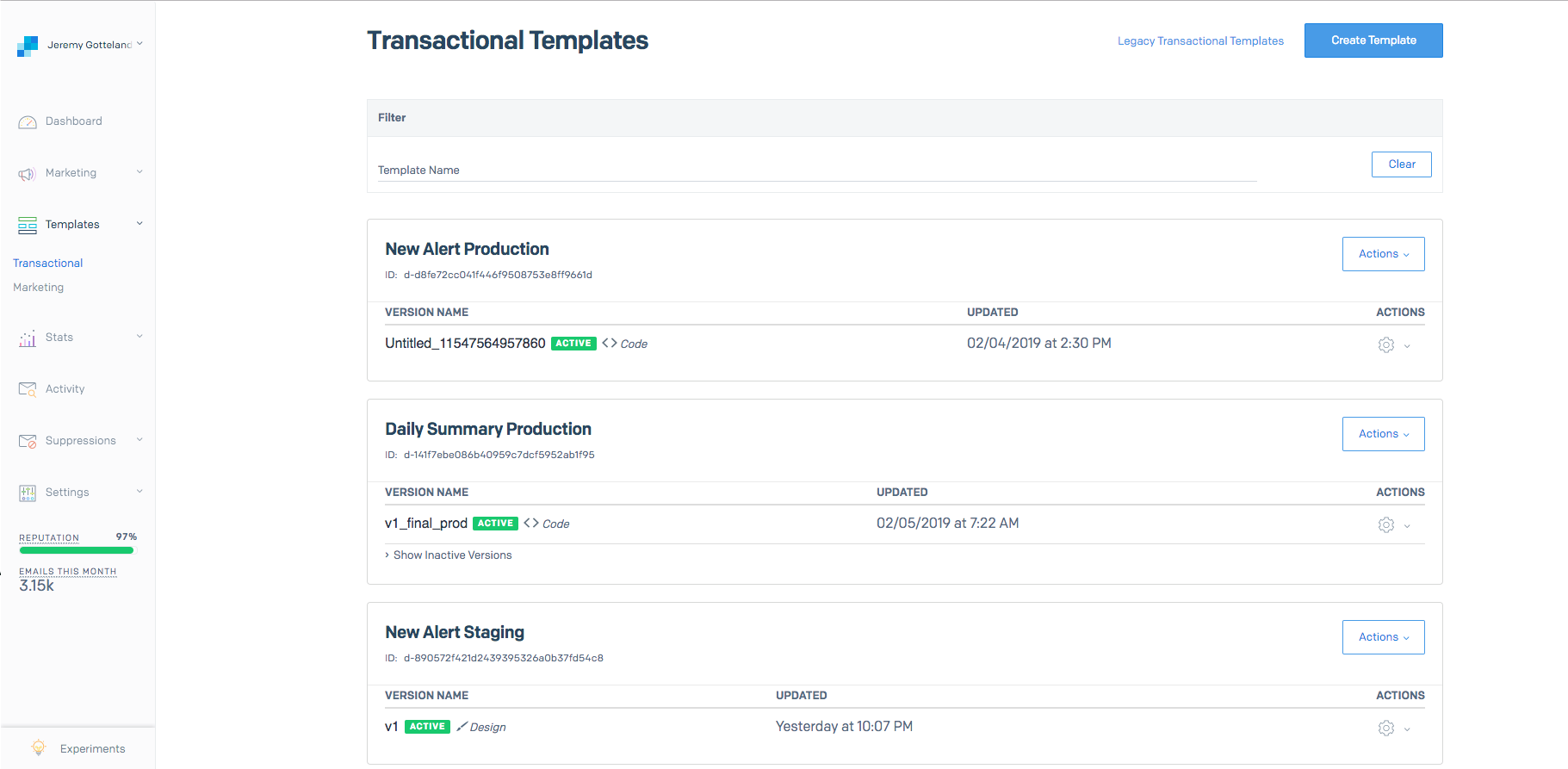Select the Templates menu item
Viewport: 1568px width, 769px height.
tap(72, 225)
